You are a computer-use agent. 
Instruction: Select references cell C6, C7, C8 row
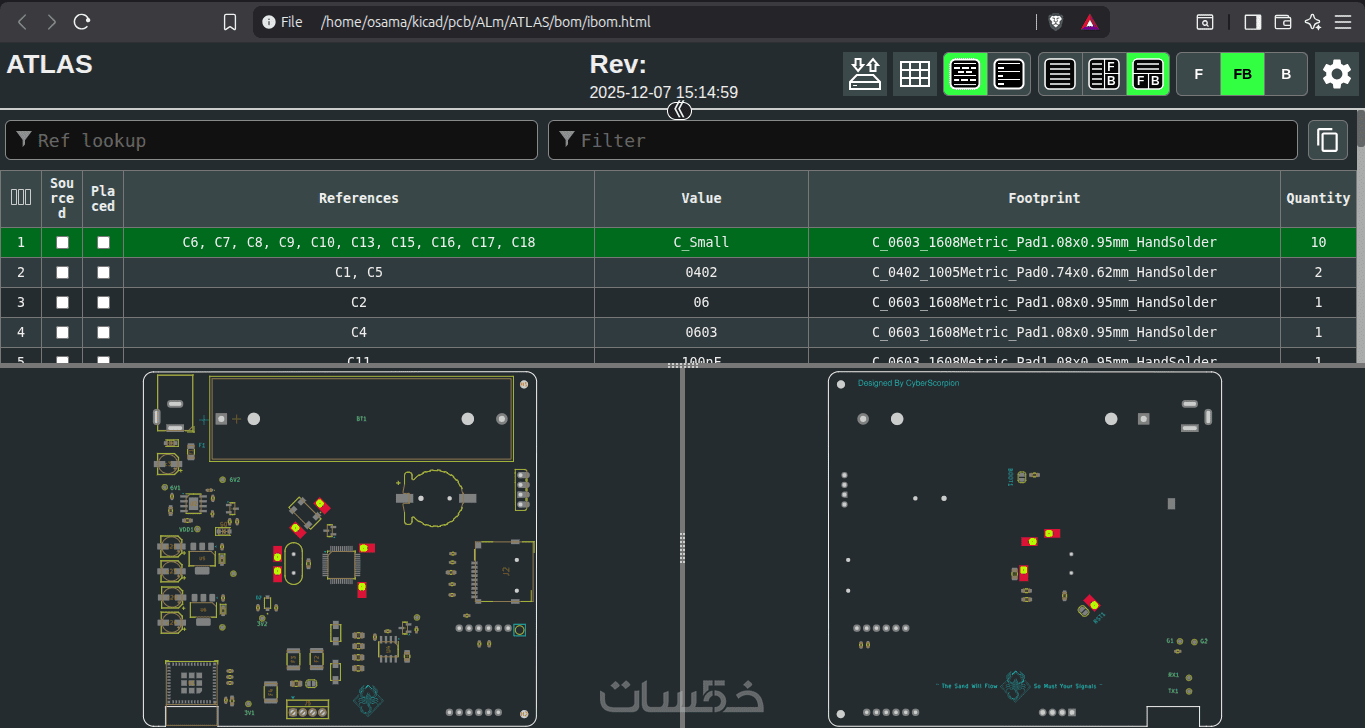tap(359, 242)
